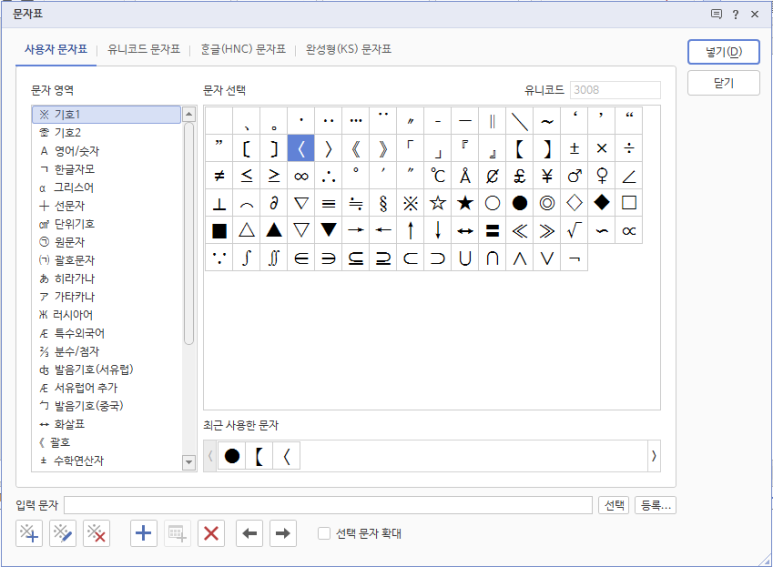Click the delete character area icon
Screen dimensions: 773x567
pyautogui.click(x=96, y=533)
